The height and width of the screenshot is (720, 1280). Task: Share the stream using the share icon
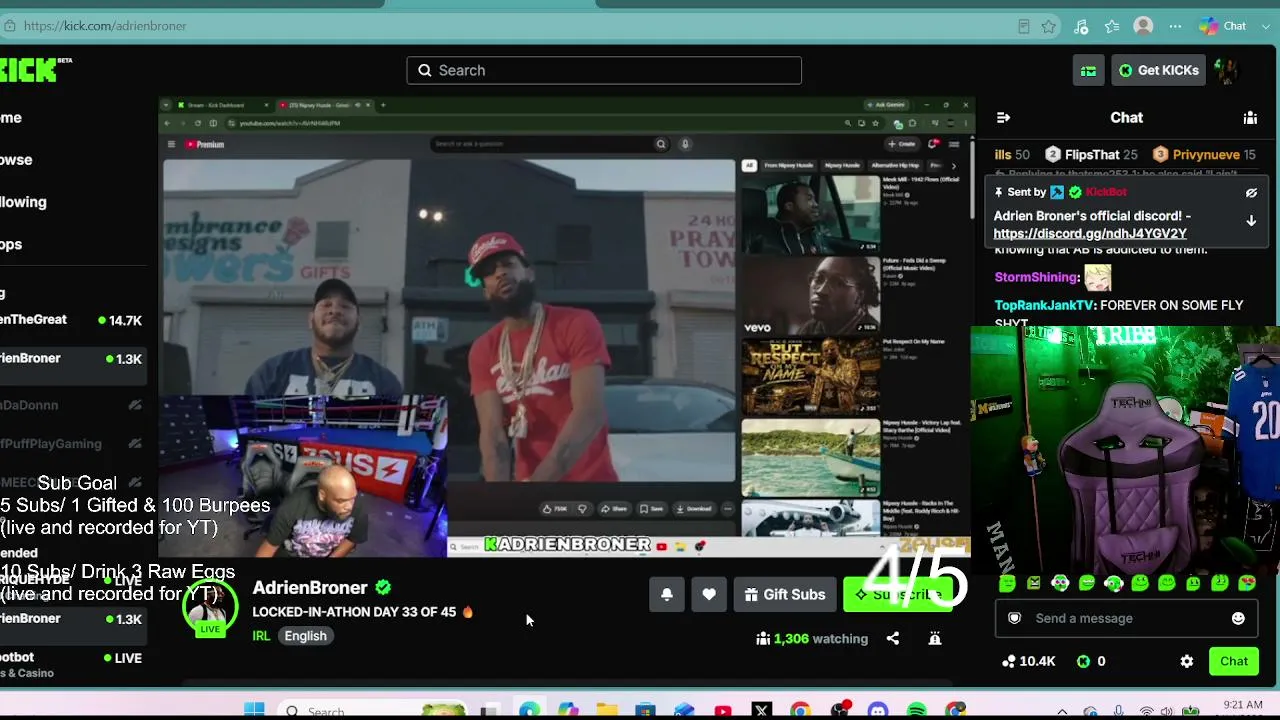point(893,638)
